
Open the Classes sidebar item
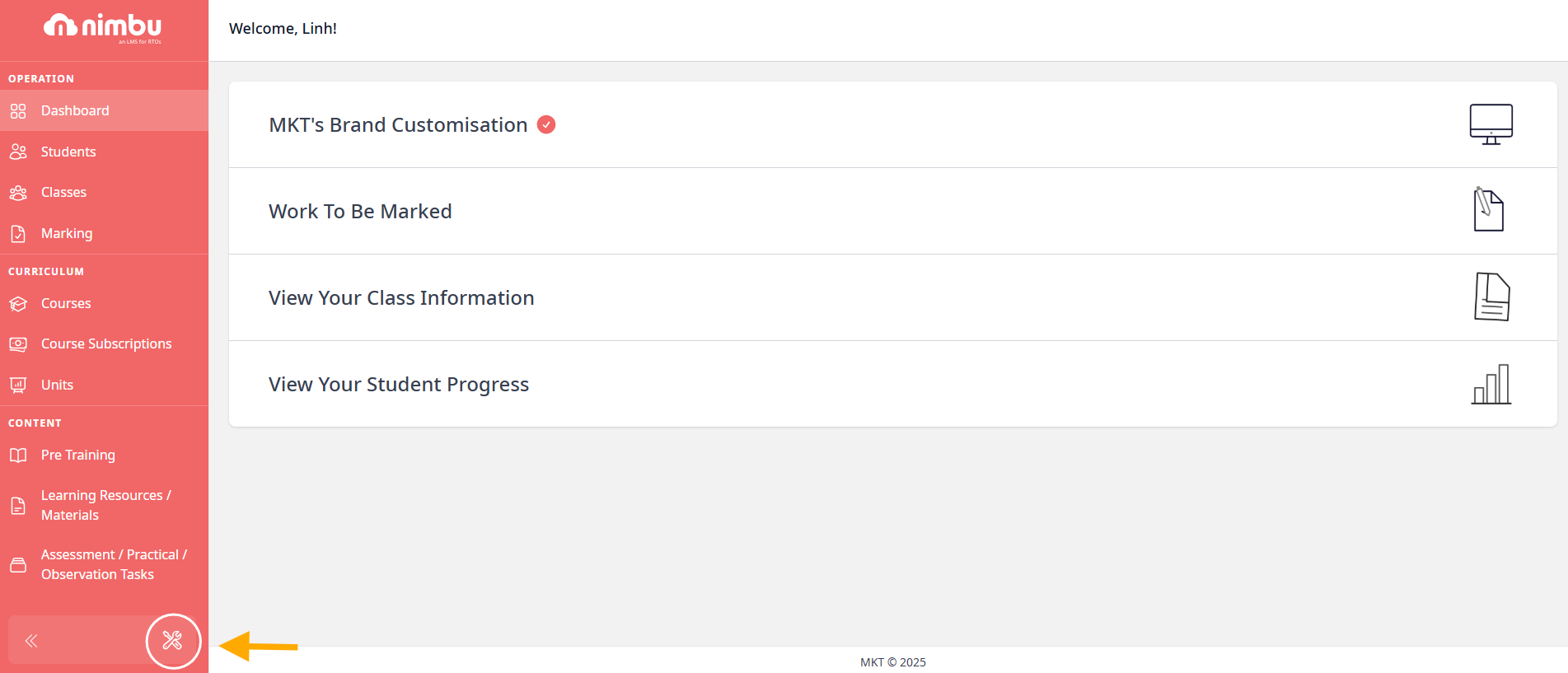104,192
